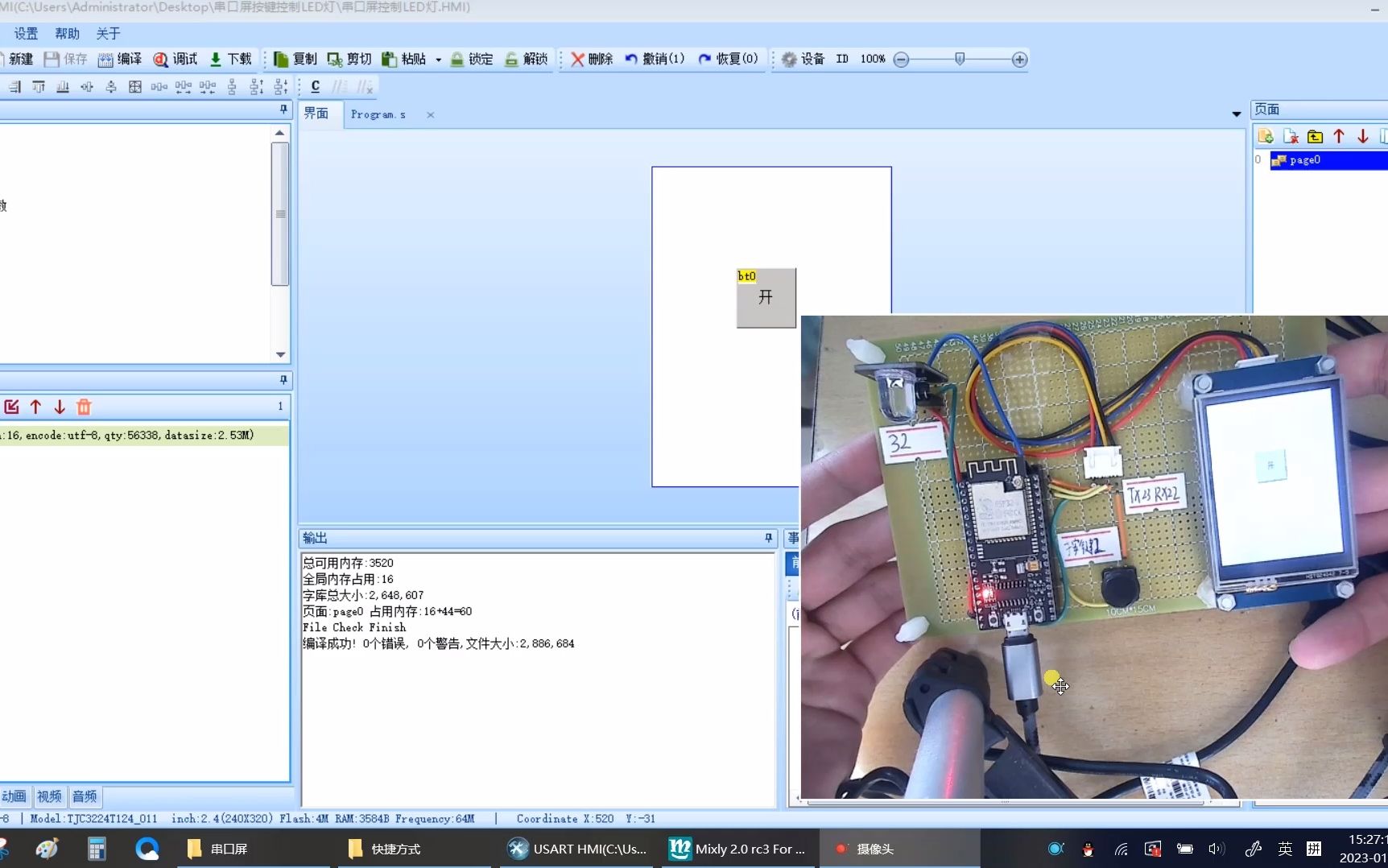This screenshot has height=868, width=1388.
Task: Move page0 up using red up arrow
Action: point(1337,136)
